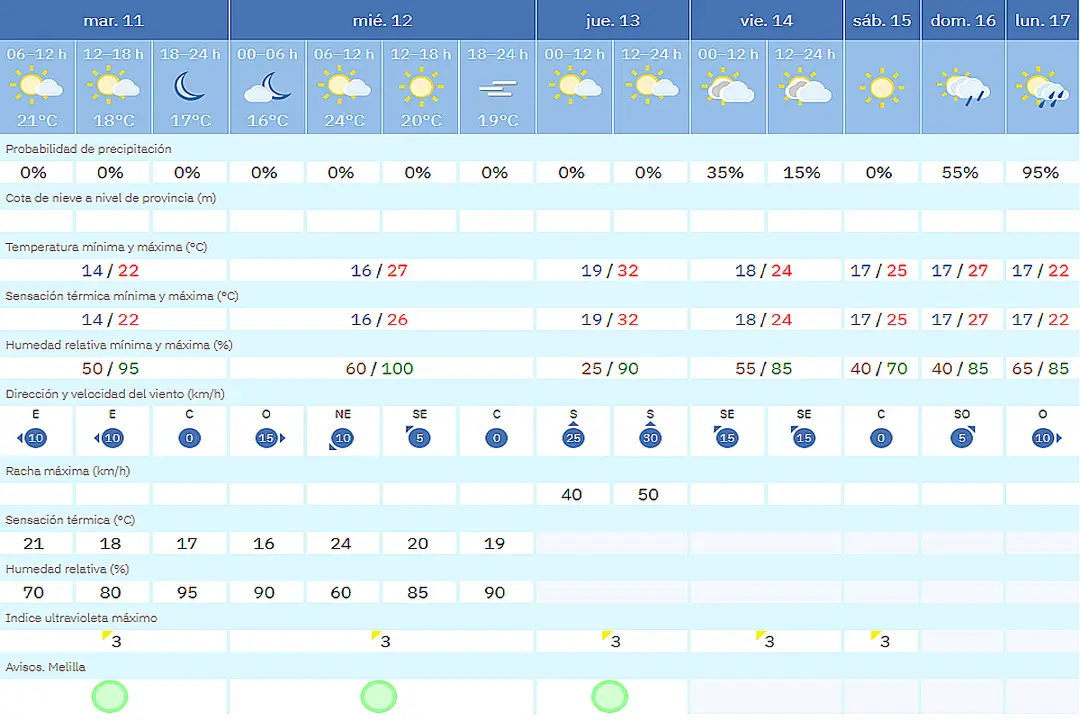
Task: Select the mié. 12 day header
Action: pos(382,20)
